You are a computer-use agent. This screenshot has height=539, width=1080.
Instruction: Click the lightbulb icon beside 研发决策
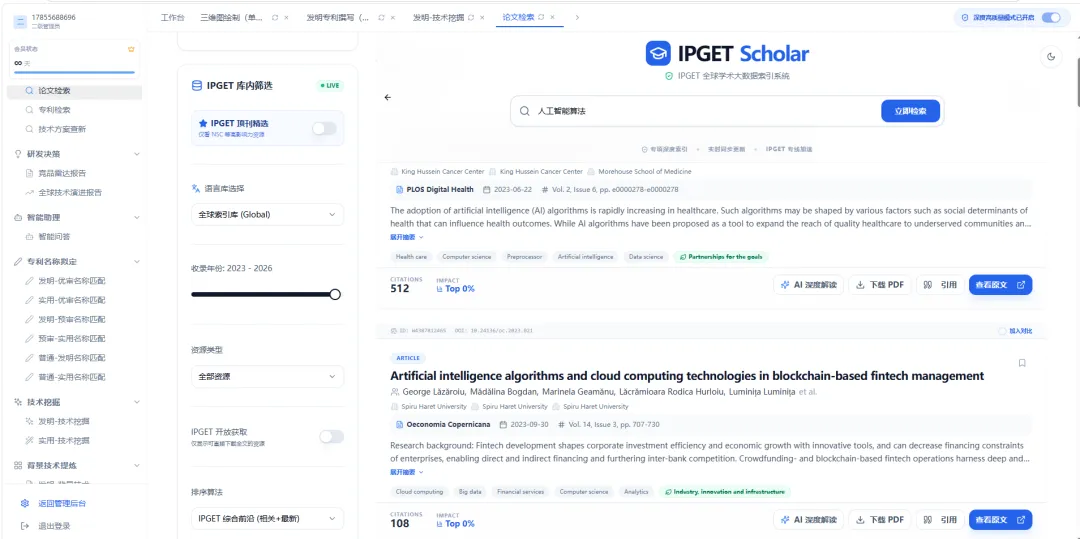tap(19, 154)
